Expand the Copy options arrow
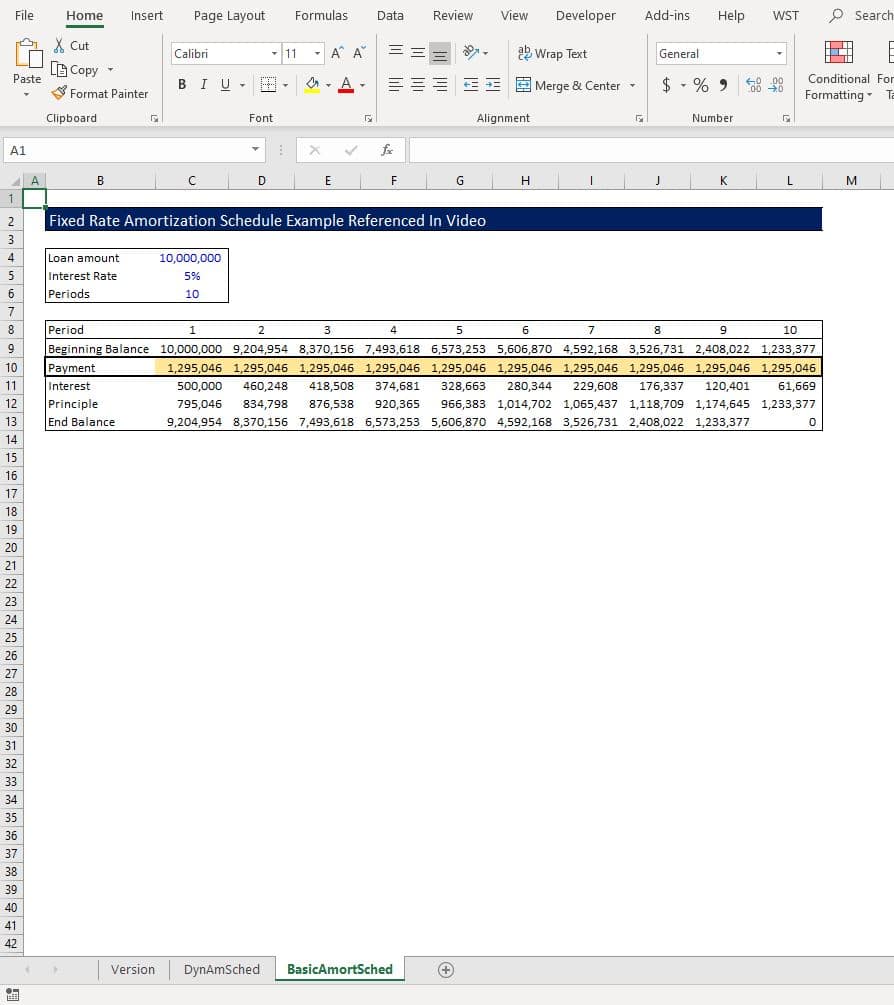Image resolution: width=894 pixels, height=1005 pixels. [110, 69]
